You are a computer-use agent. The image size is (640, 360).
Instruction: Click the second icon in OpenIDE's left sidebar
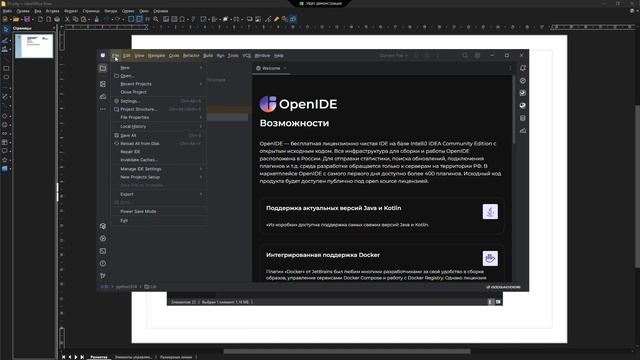click(103, 84)
